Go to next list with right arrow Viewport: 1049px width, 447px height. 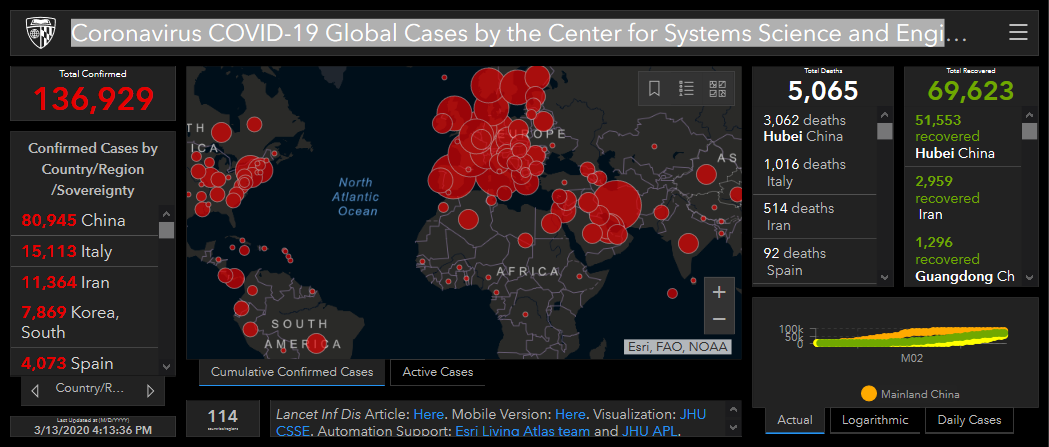point(151,390)
